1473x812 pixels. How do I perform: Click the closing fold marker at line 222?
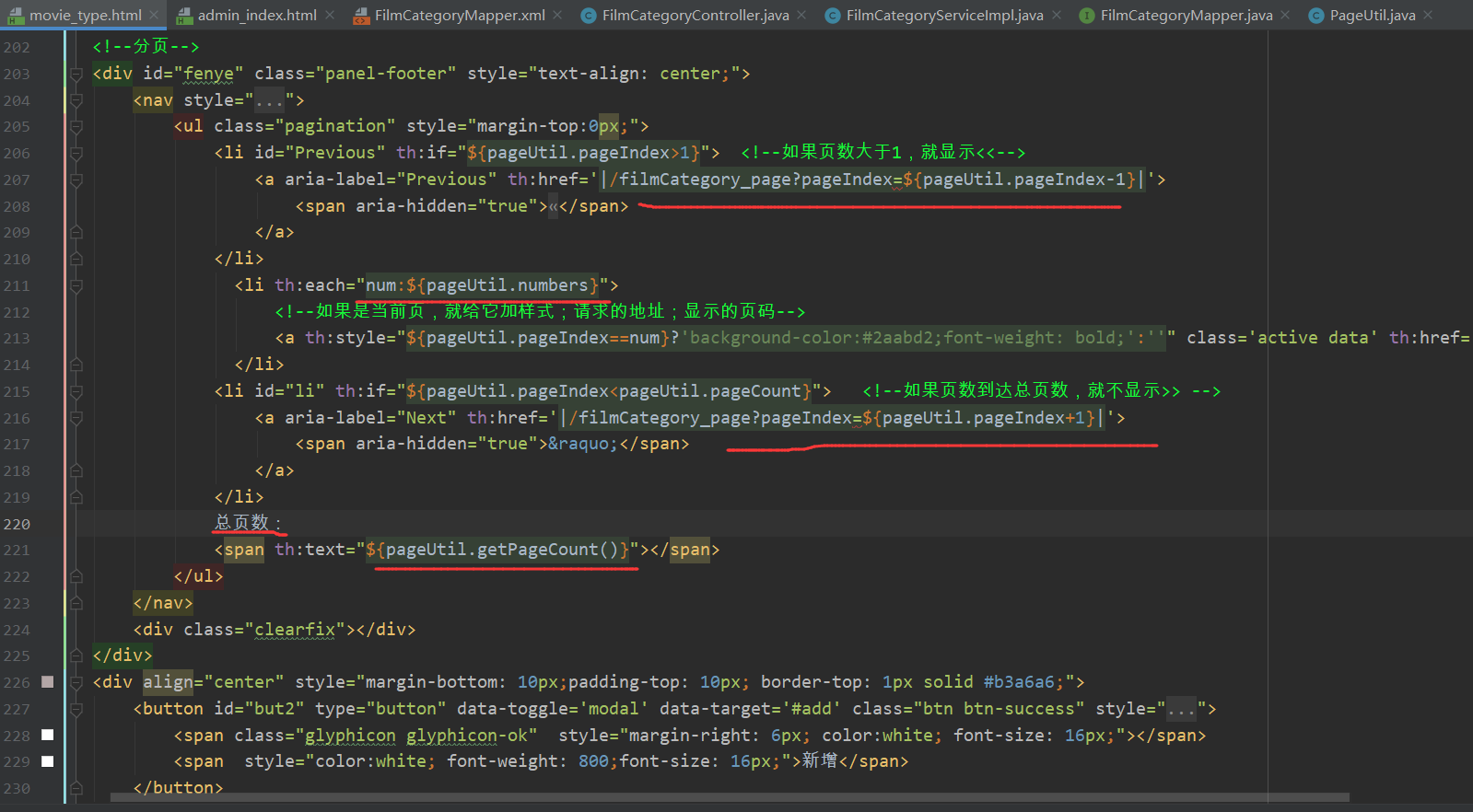[x=76, y=576]
